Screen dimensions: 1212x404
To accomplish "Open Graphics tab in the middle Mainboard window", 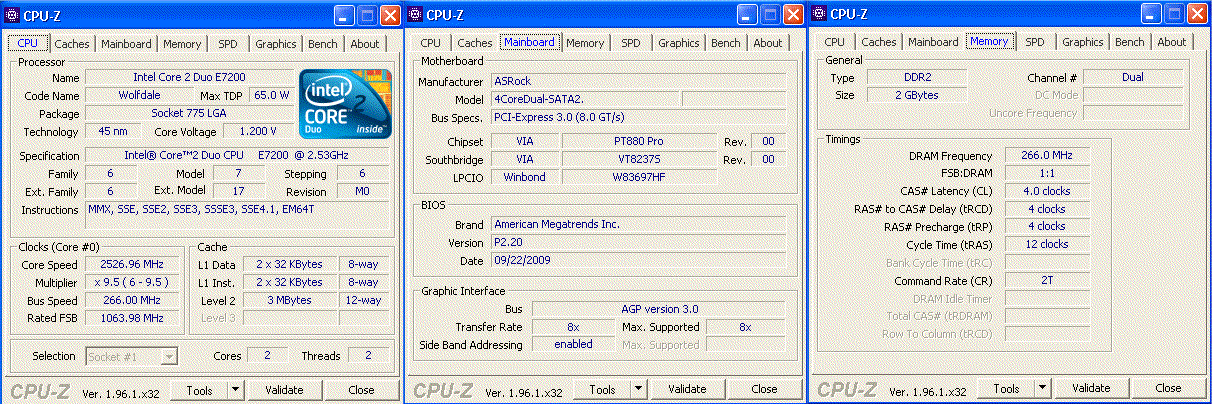I will [678, 44].
